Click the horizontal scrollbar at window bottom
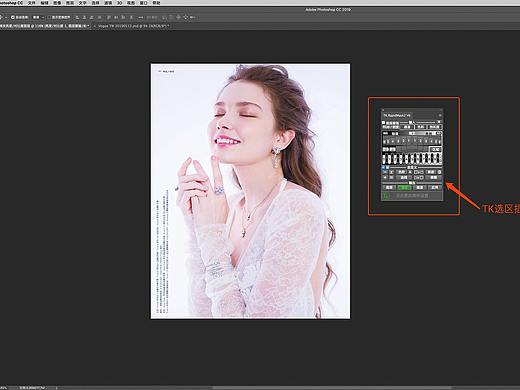 click(x=332, y=388)
